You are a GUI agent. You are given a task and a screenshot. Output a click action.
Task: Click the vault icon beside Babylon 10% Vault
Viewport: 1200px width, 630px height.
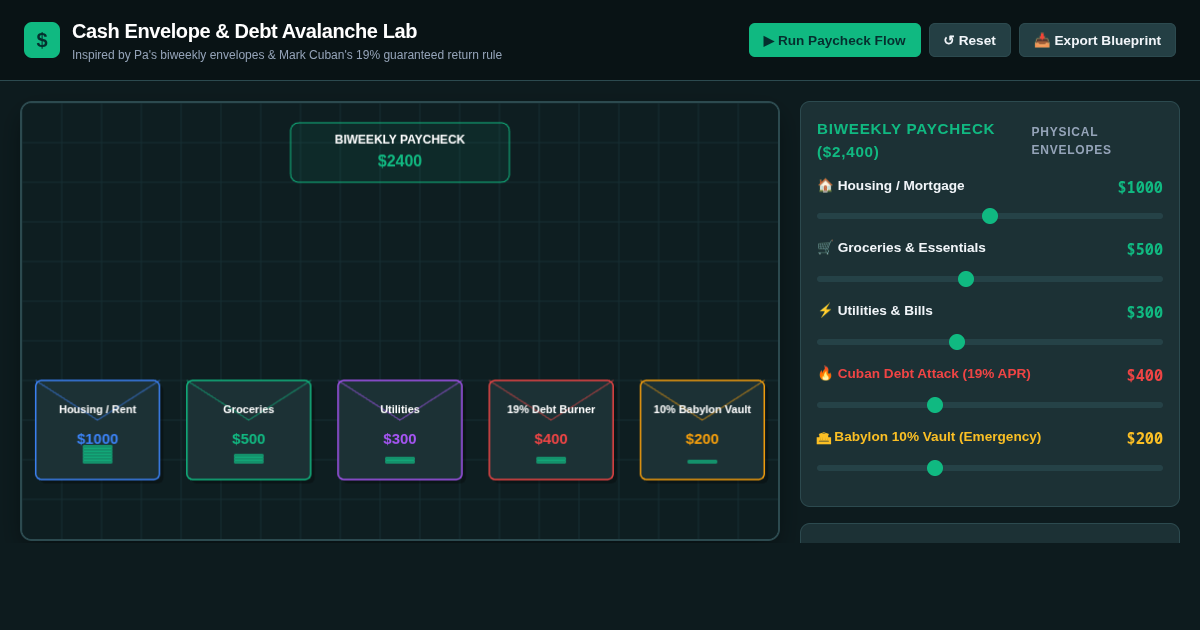point(824,437)
